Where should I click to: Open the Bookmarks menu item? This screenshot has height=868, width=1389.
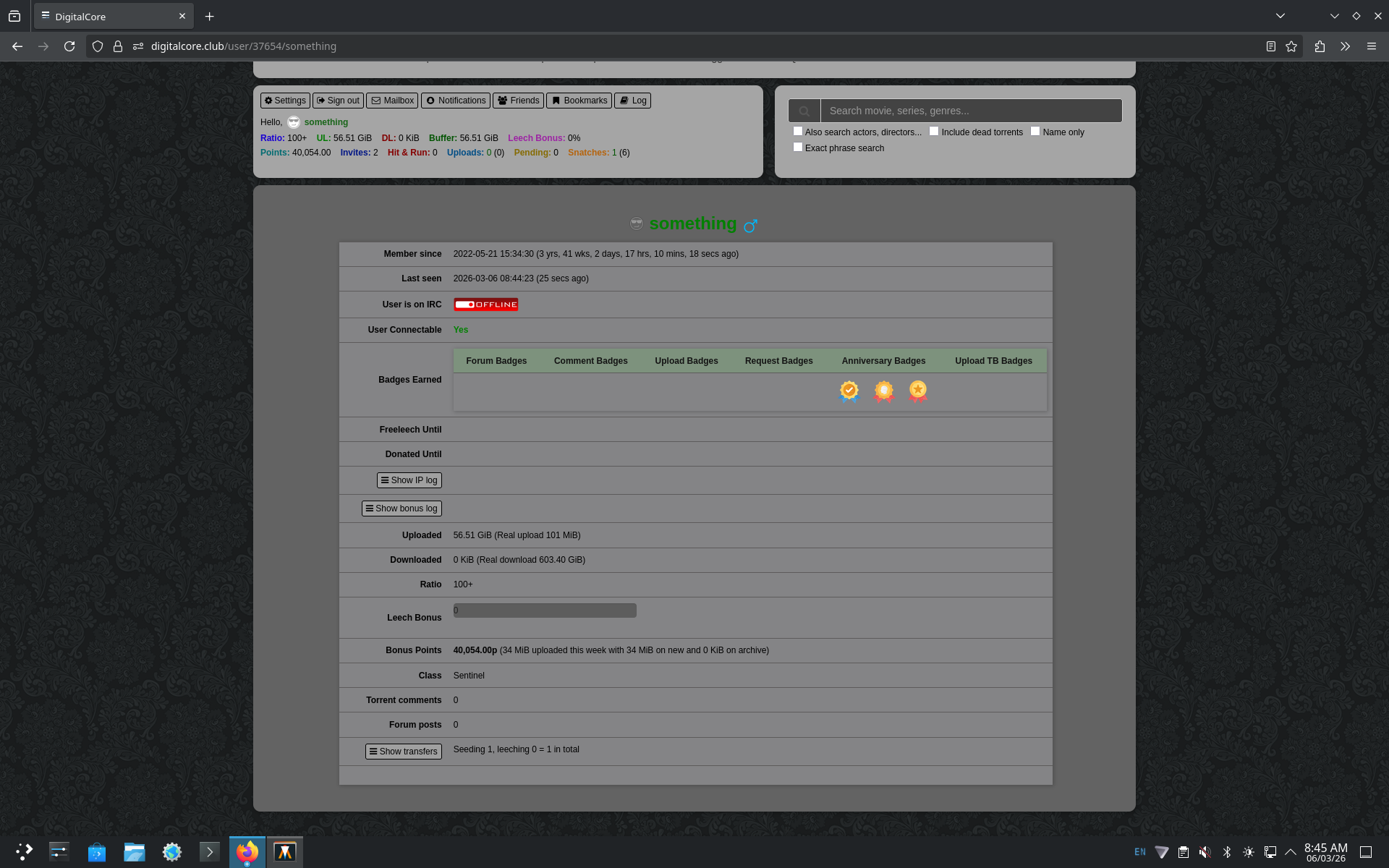(x=579, y=101)
